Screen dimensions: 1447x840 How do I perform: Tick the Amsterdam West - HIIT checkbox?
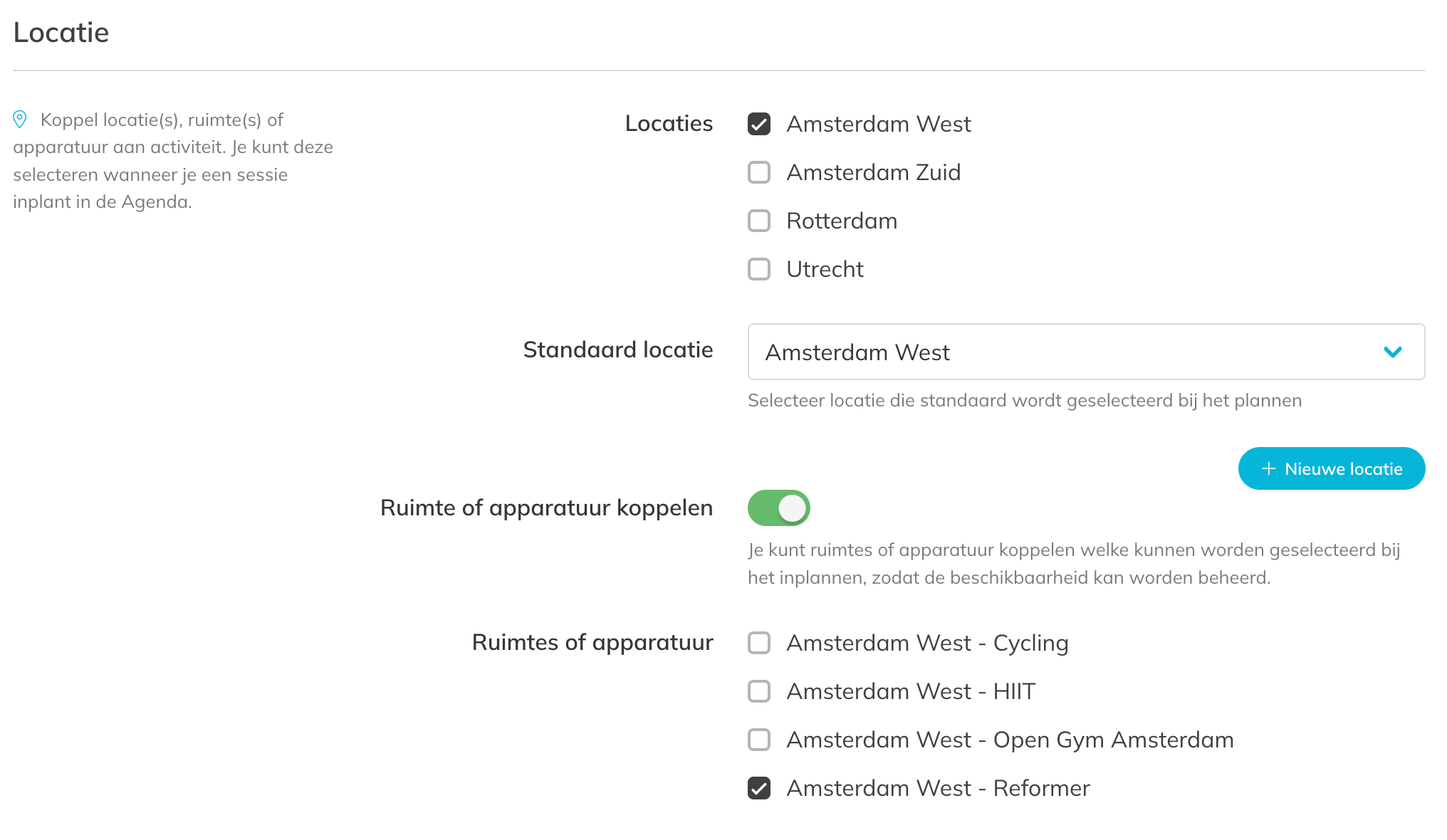(x=759, y=691)
